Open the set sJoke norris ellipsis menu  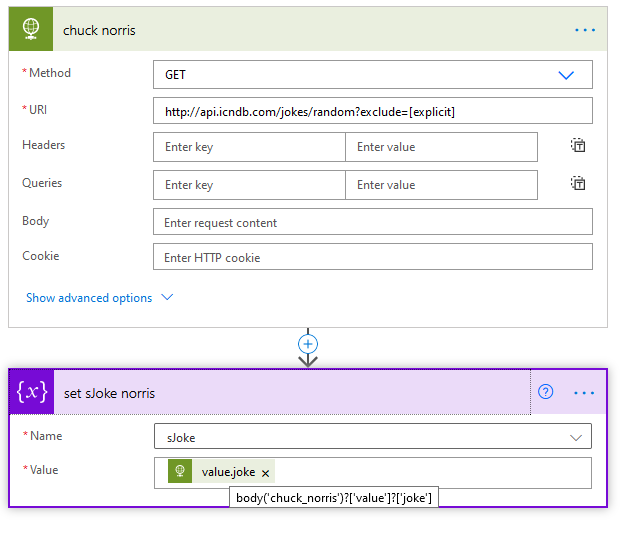point(585,393)
